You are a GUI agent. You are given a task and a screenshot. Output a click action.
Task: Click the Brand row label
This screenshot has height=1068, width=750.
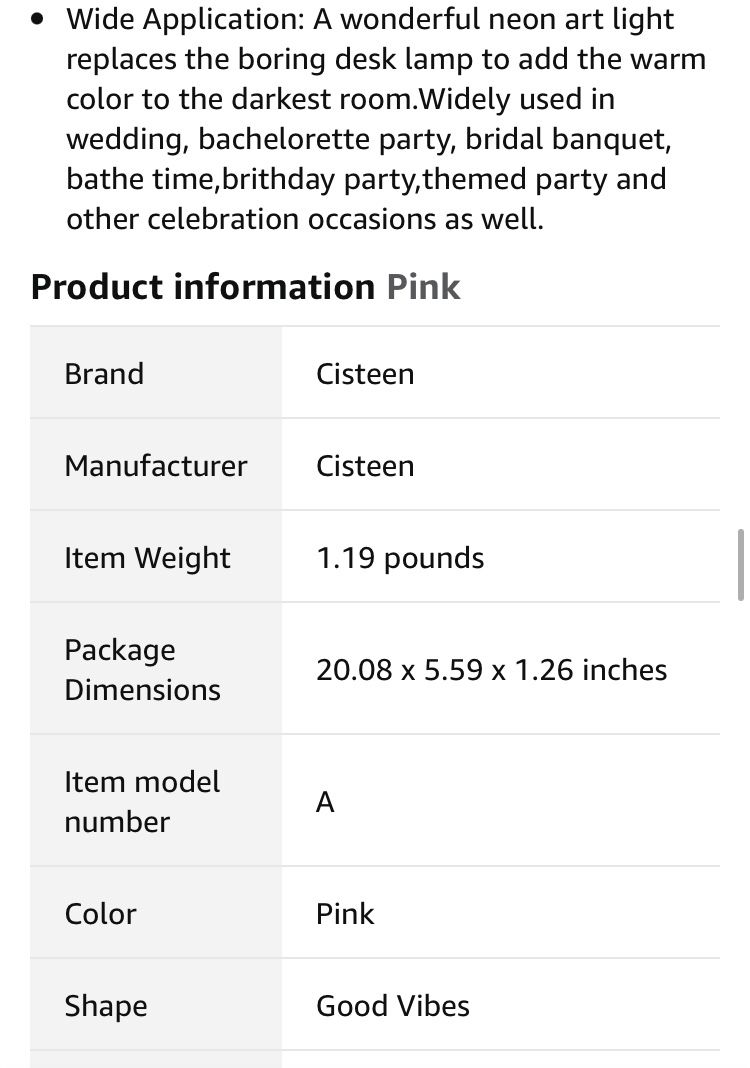(104, 374)
